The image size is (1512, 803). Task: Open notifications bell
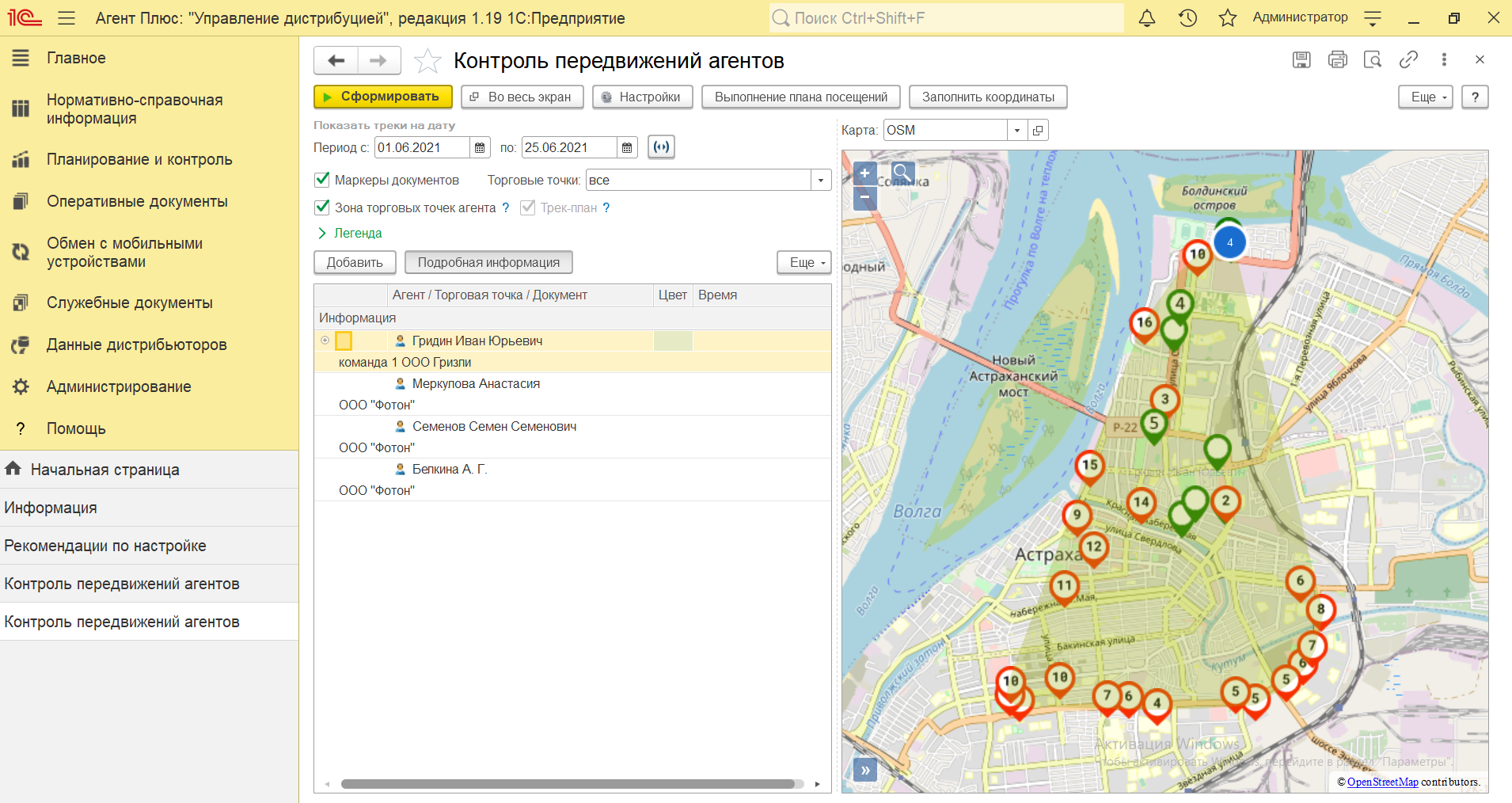click(x=1146, y=17)
